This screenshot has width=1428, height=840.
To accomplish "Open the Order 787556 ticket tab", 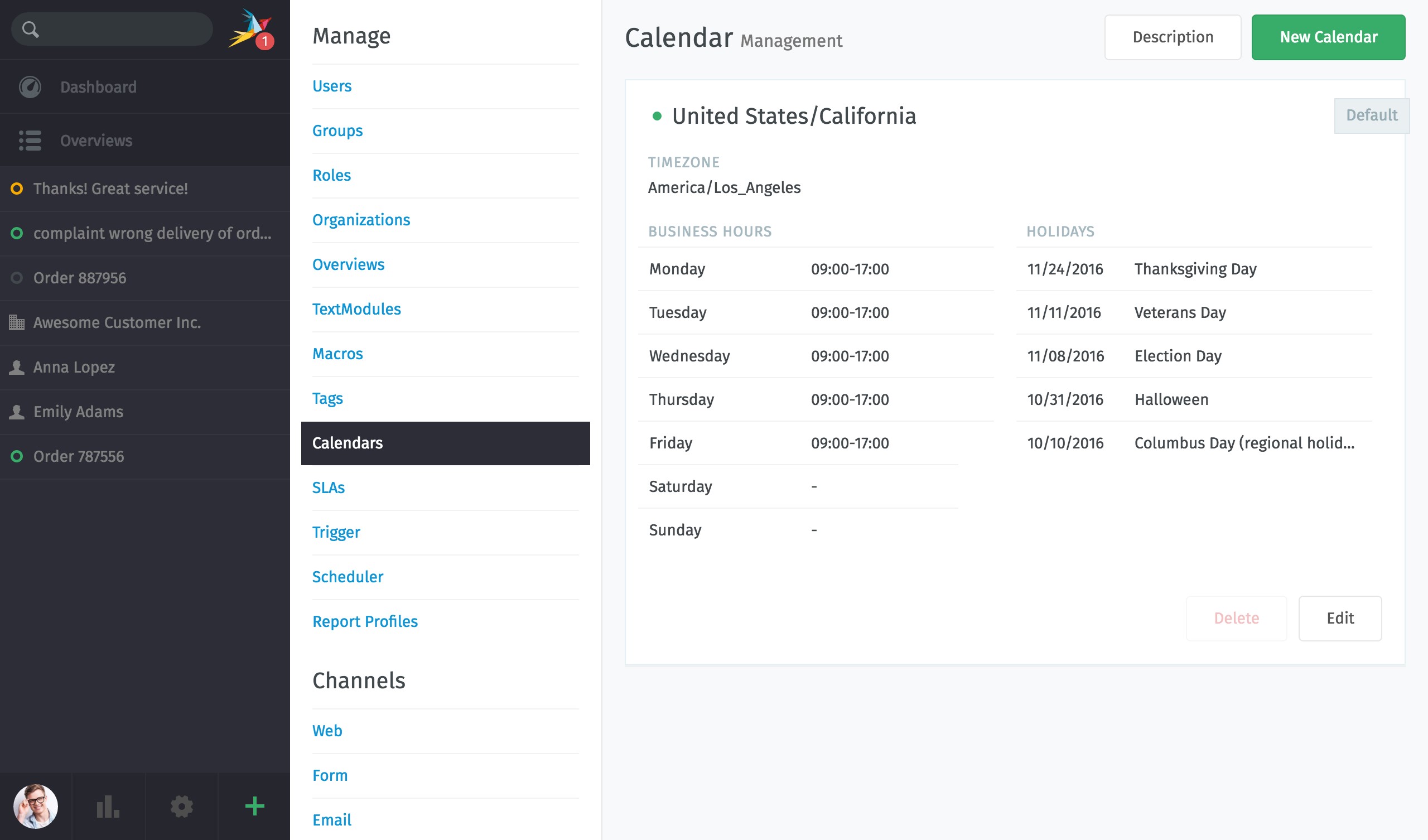I will (78, 456).
